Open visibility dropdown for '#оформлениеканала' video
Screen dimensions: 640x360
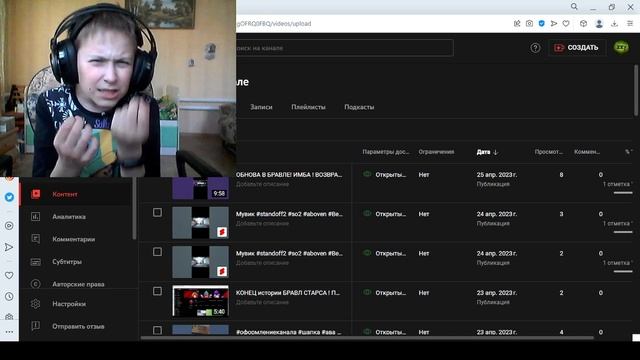[x=385, y=332]
